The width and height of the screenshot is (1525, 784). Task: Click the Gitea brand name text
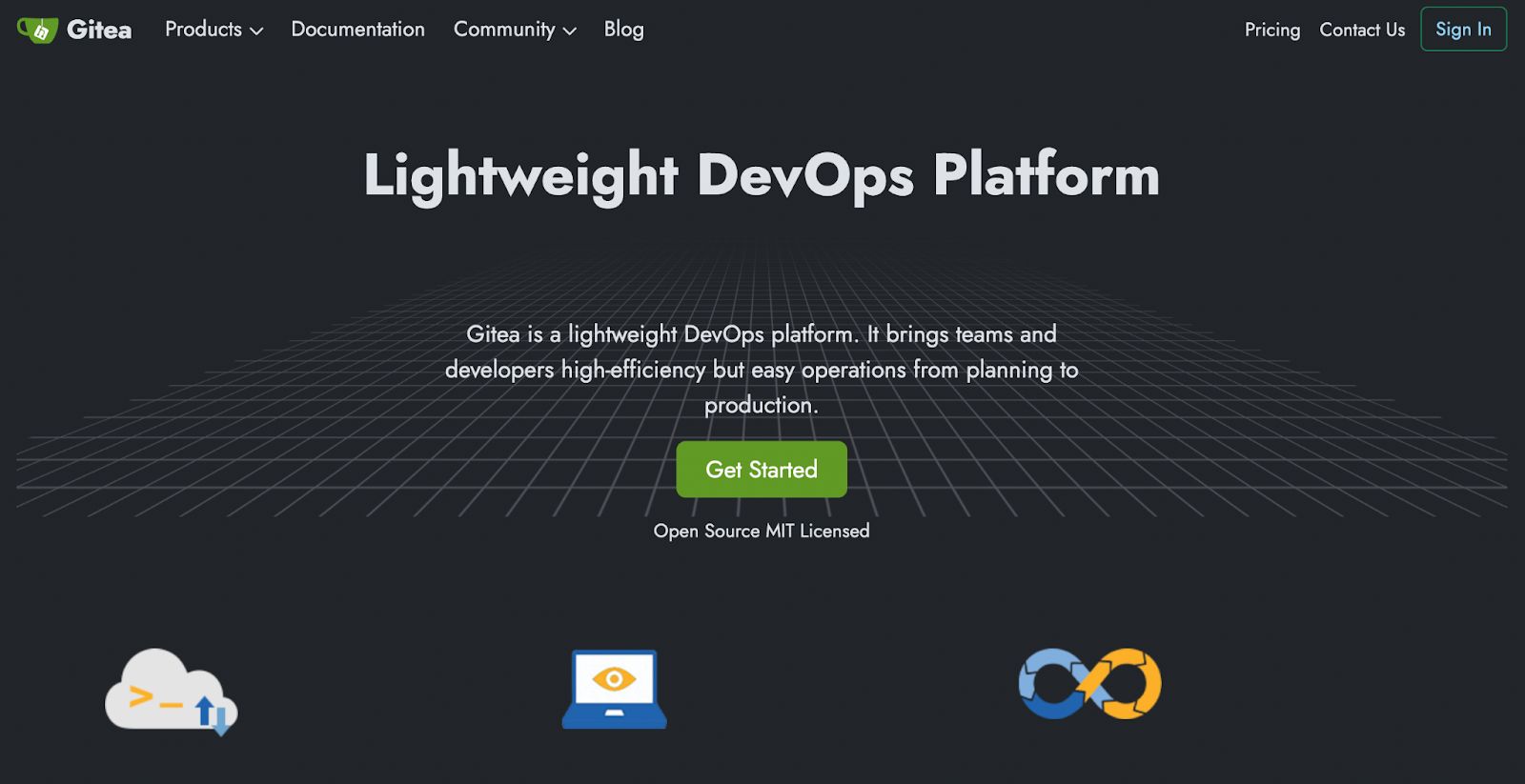pos(99,30)
